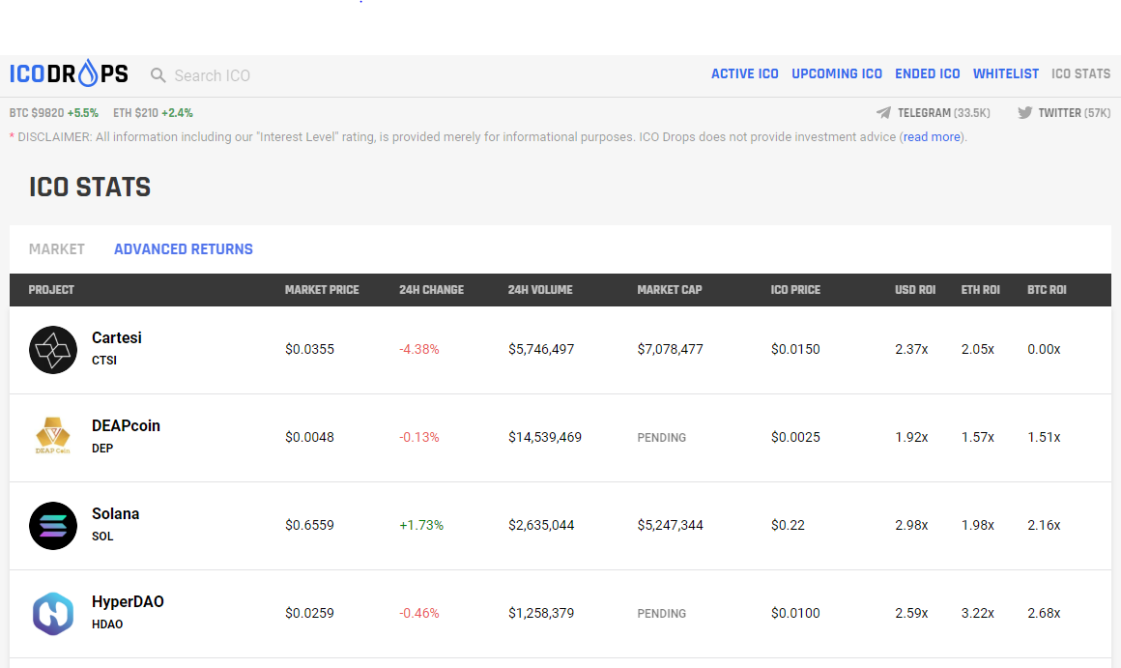This screenshot has width=1121, height=668.
Task: Click the HyperDAO logo icon
Action: pos(53,612)
